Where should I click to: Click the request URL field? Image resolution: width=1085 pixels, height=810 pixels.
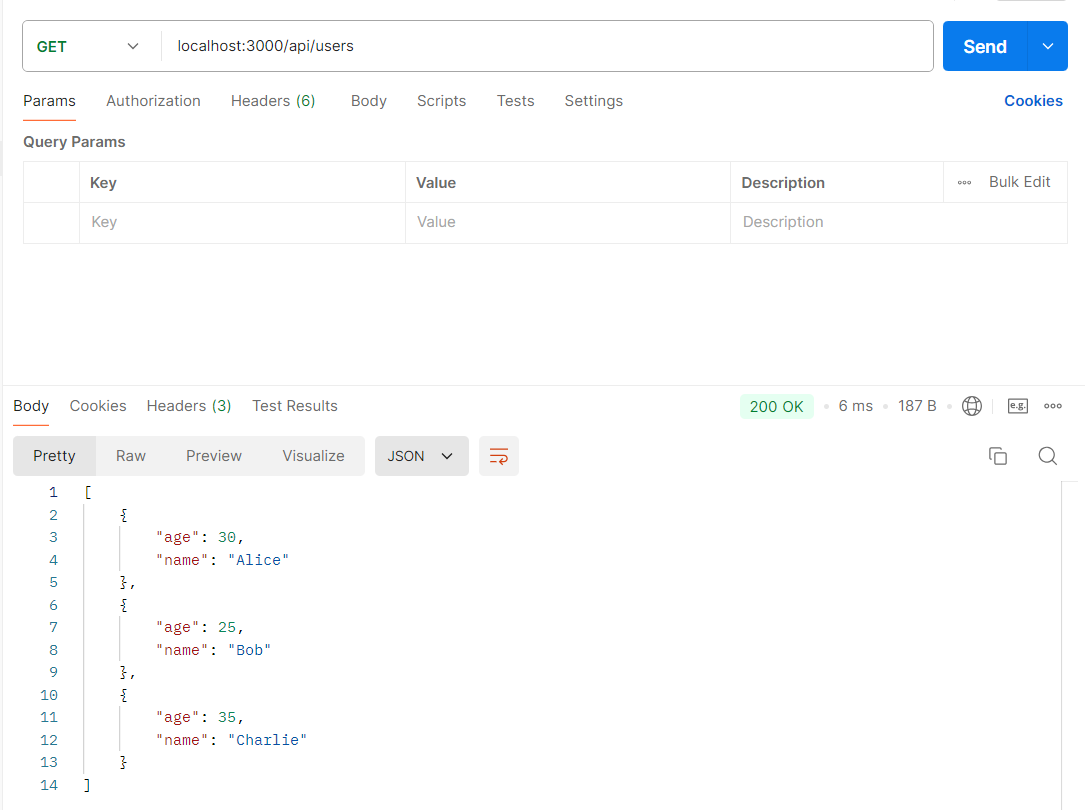pyautogui.click(x=400, y=46)
